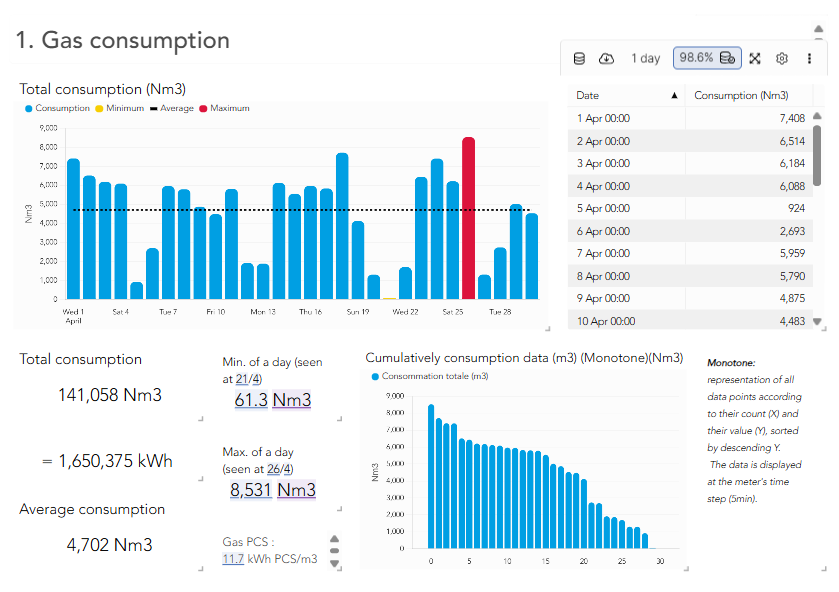Sort table by Date column header
The image size is (839, 592).
pyautogui.click(x=626, y=95)
